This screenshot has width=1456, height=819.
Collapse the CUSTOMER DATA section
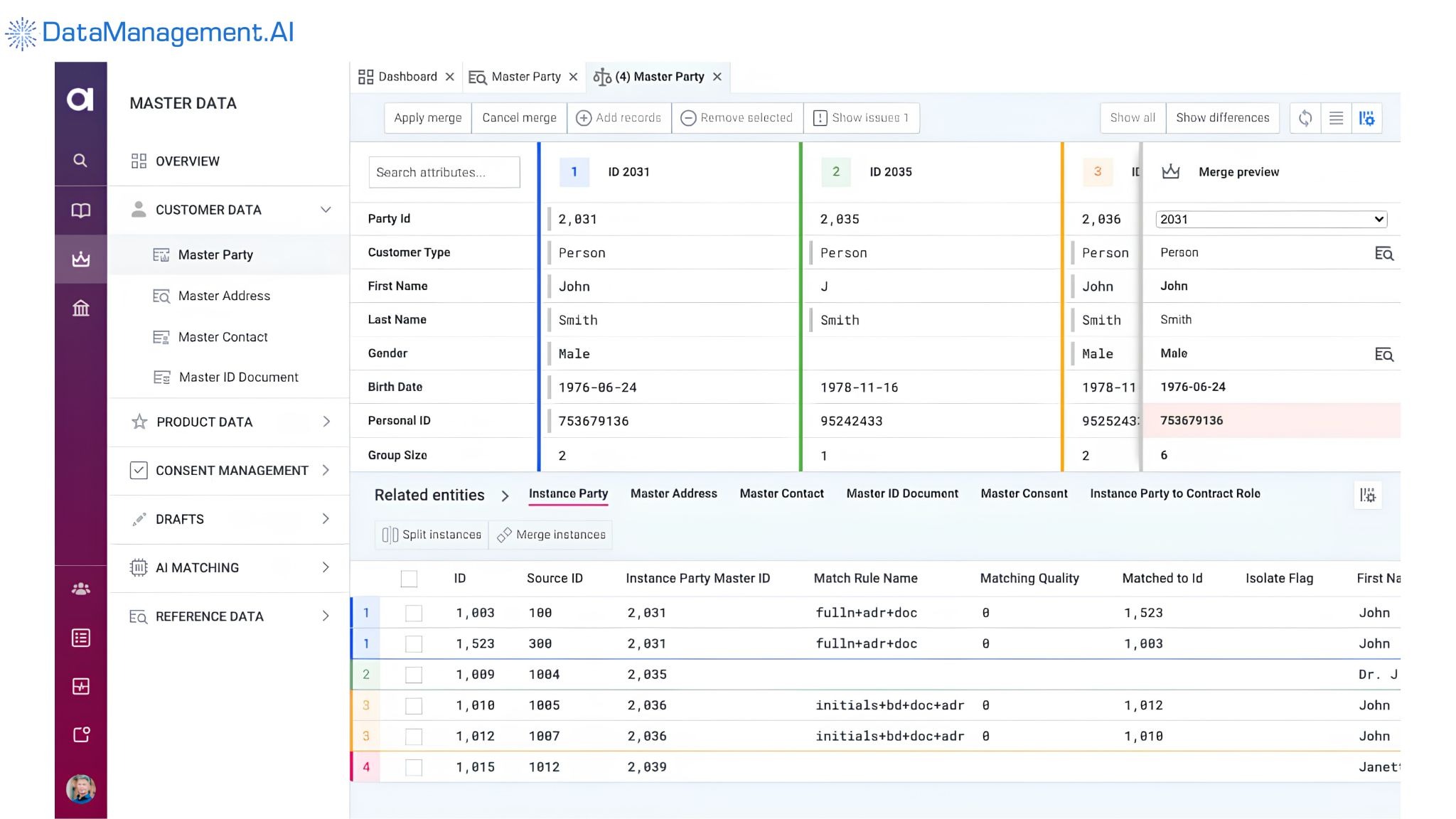(x=326, y=210)
